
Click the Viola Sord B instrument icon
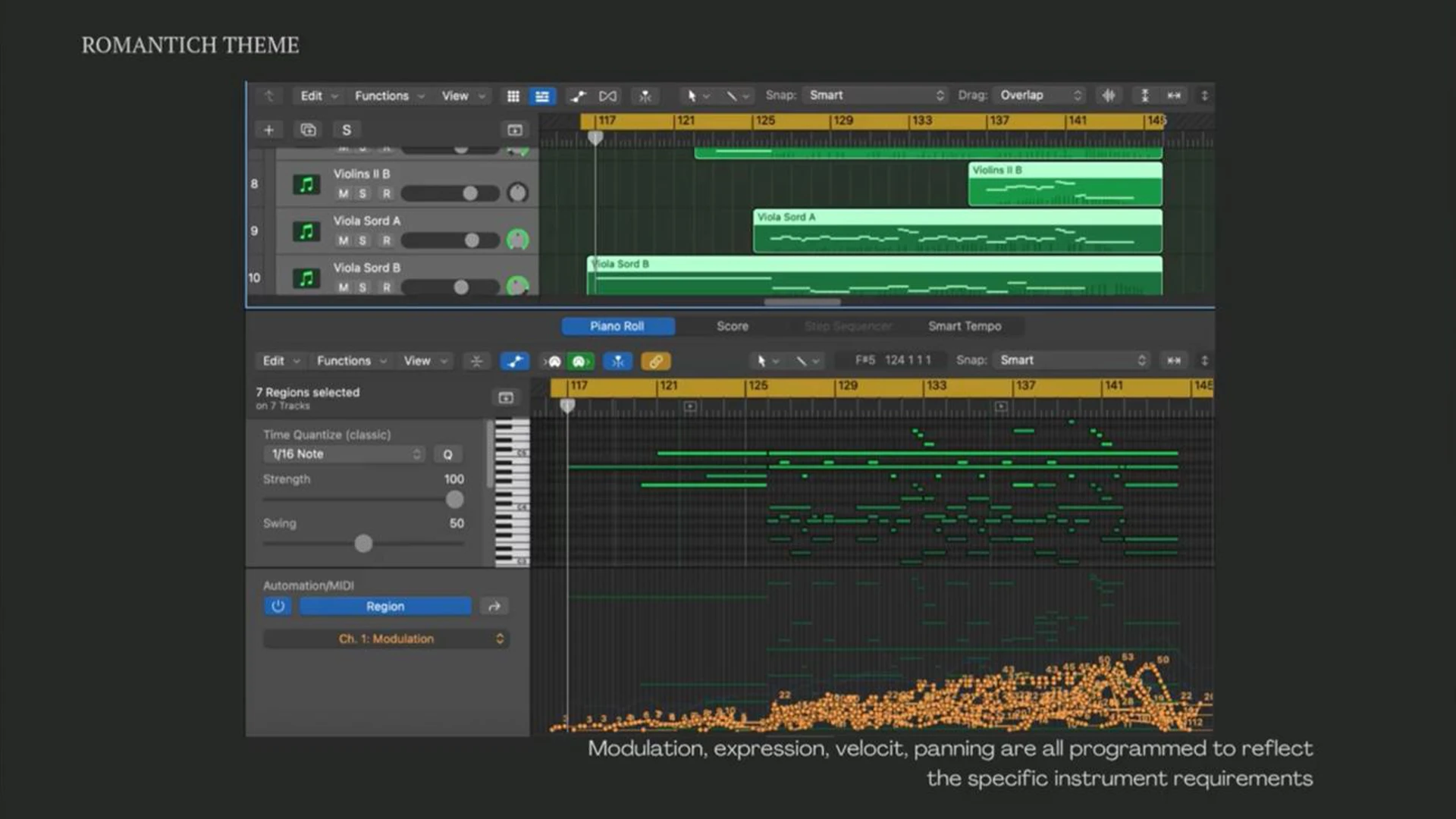pyautogui.click(x=306, y=278)
